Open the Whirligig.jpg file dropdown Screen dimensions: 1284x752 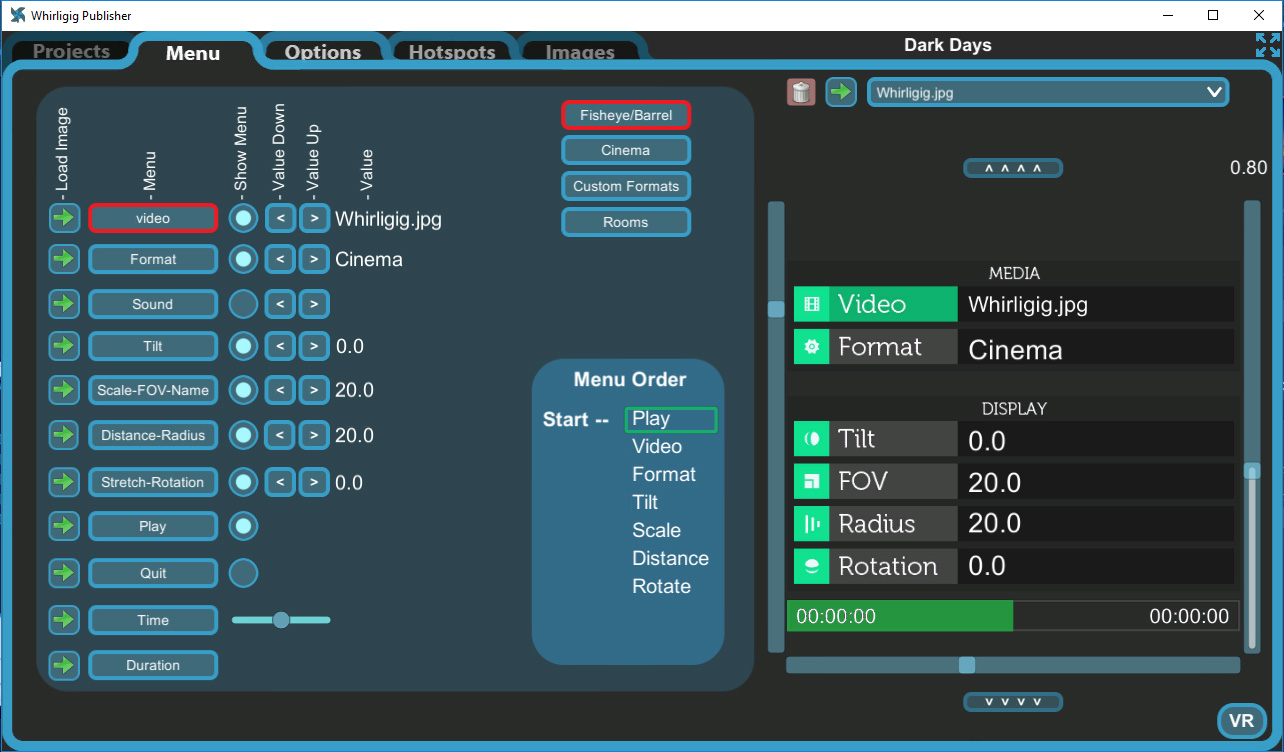coord(1048,92)
